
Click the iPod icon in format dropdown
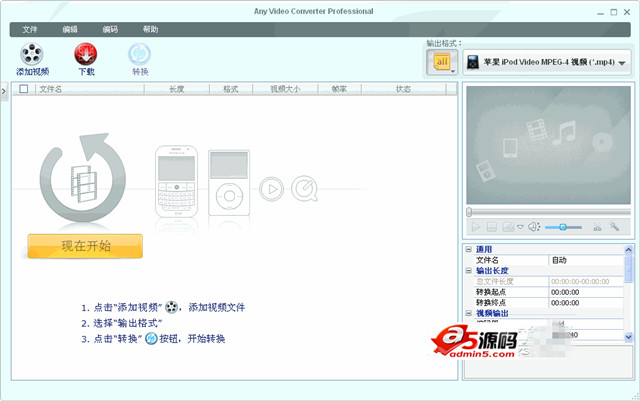click(473, 62)
